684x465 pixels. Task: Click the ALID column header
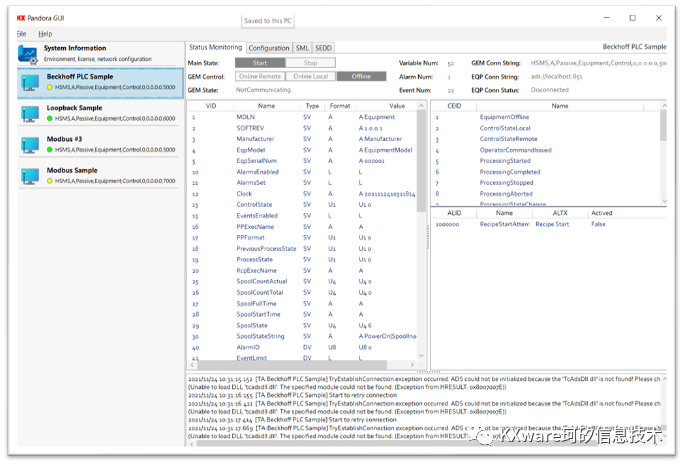454,213
